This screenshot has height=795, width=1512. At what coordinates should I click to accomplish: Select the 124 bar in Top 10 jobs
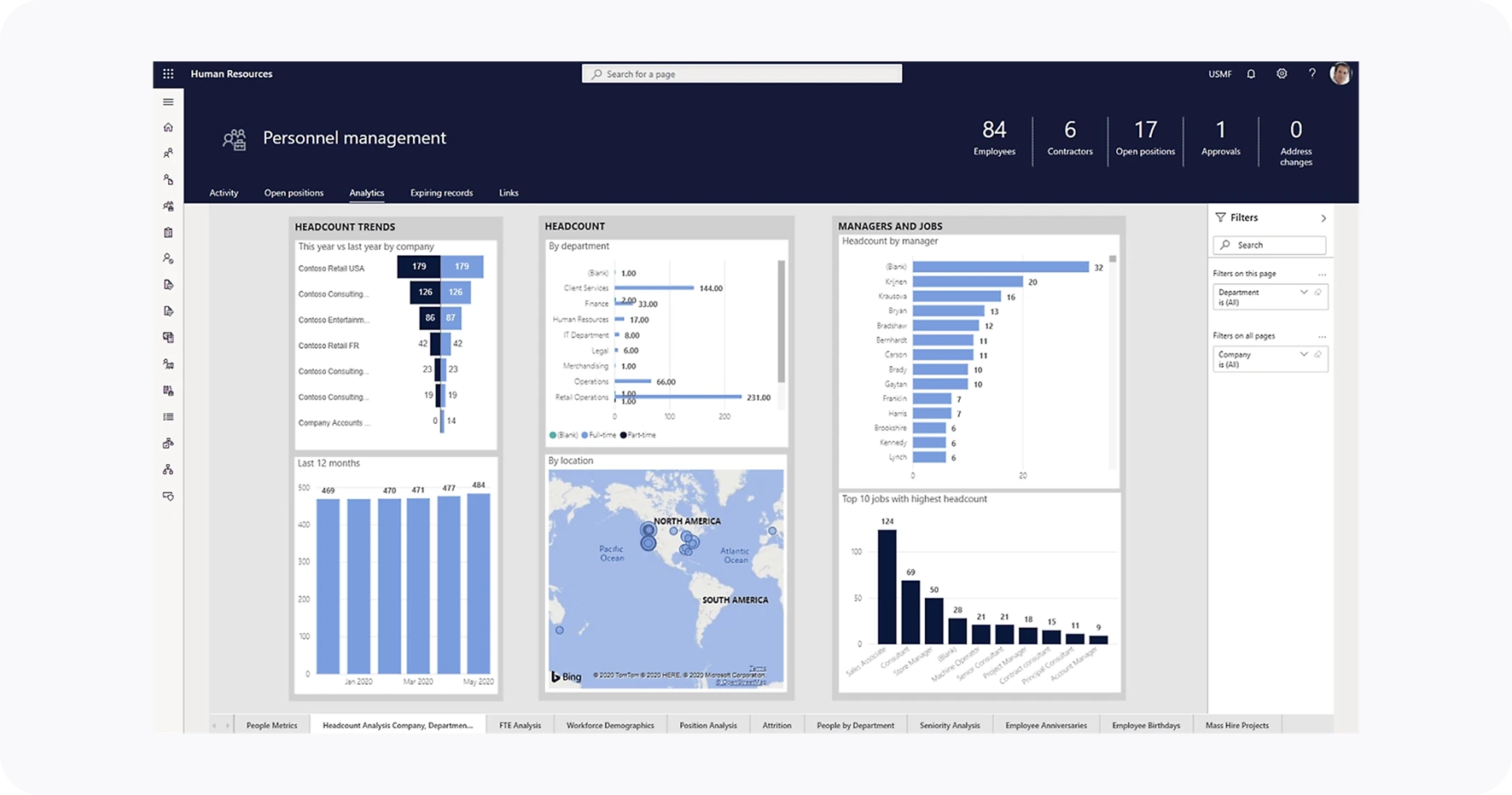pos(887,587)
